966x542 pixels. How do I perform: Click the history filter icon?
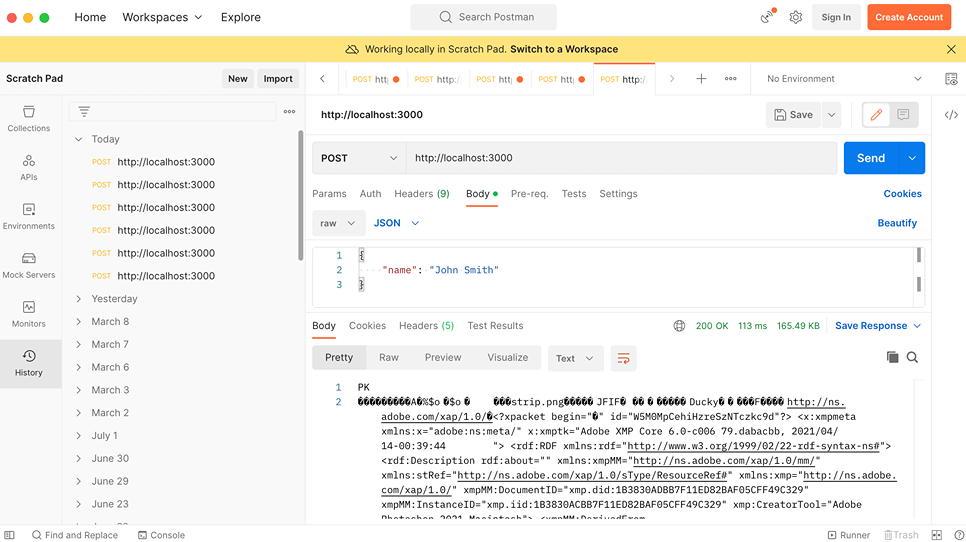pos(84,111)
